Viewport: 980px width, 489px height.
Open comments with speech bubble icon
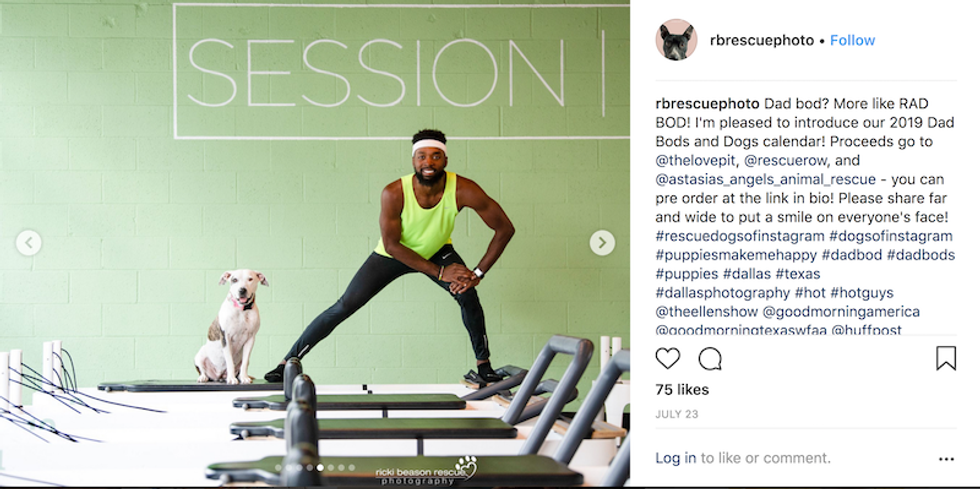click(x=710, y=358)
